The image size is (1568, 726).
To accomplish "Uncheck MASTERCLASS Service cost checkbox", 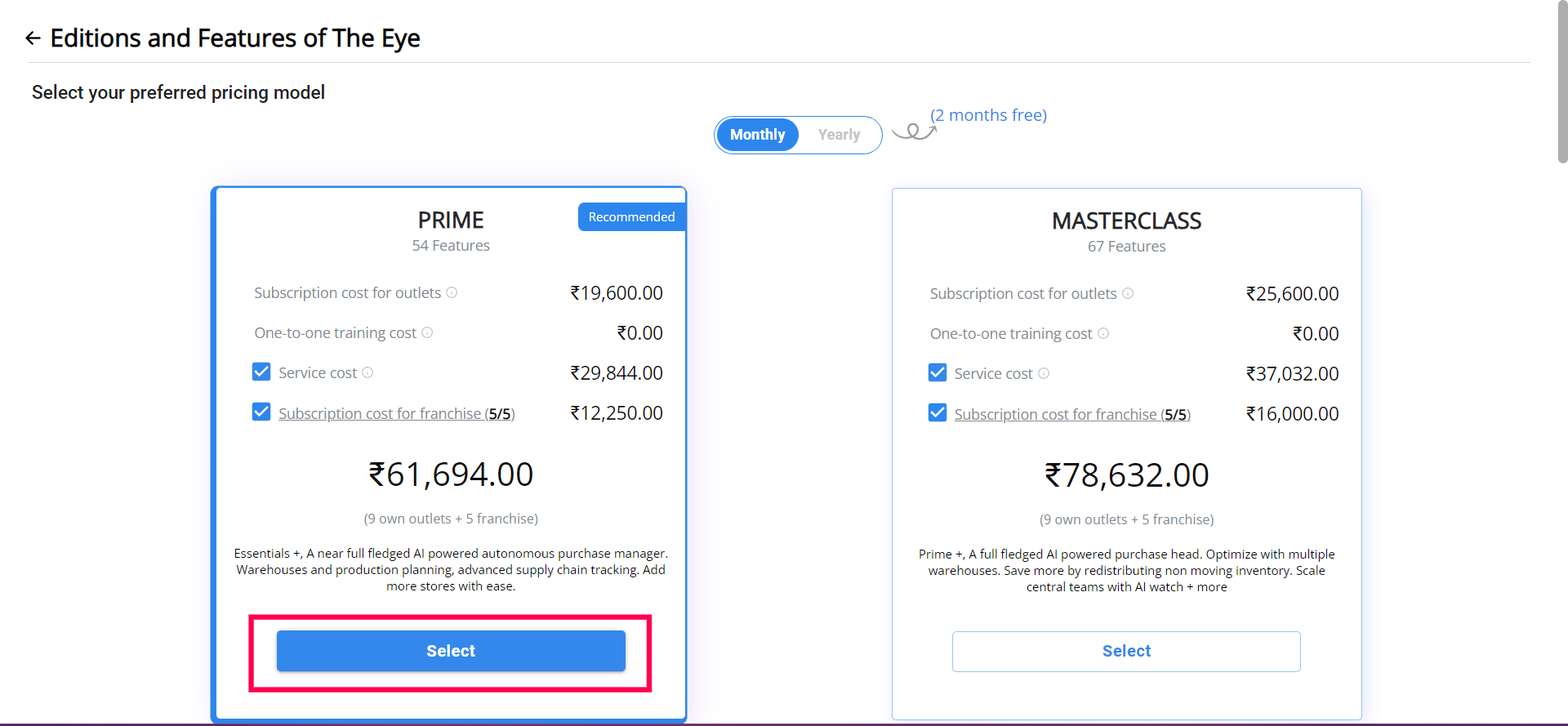I will tap(938, 373).
